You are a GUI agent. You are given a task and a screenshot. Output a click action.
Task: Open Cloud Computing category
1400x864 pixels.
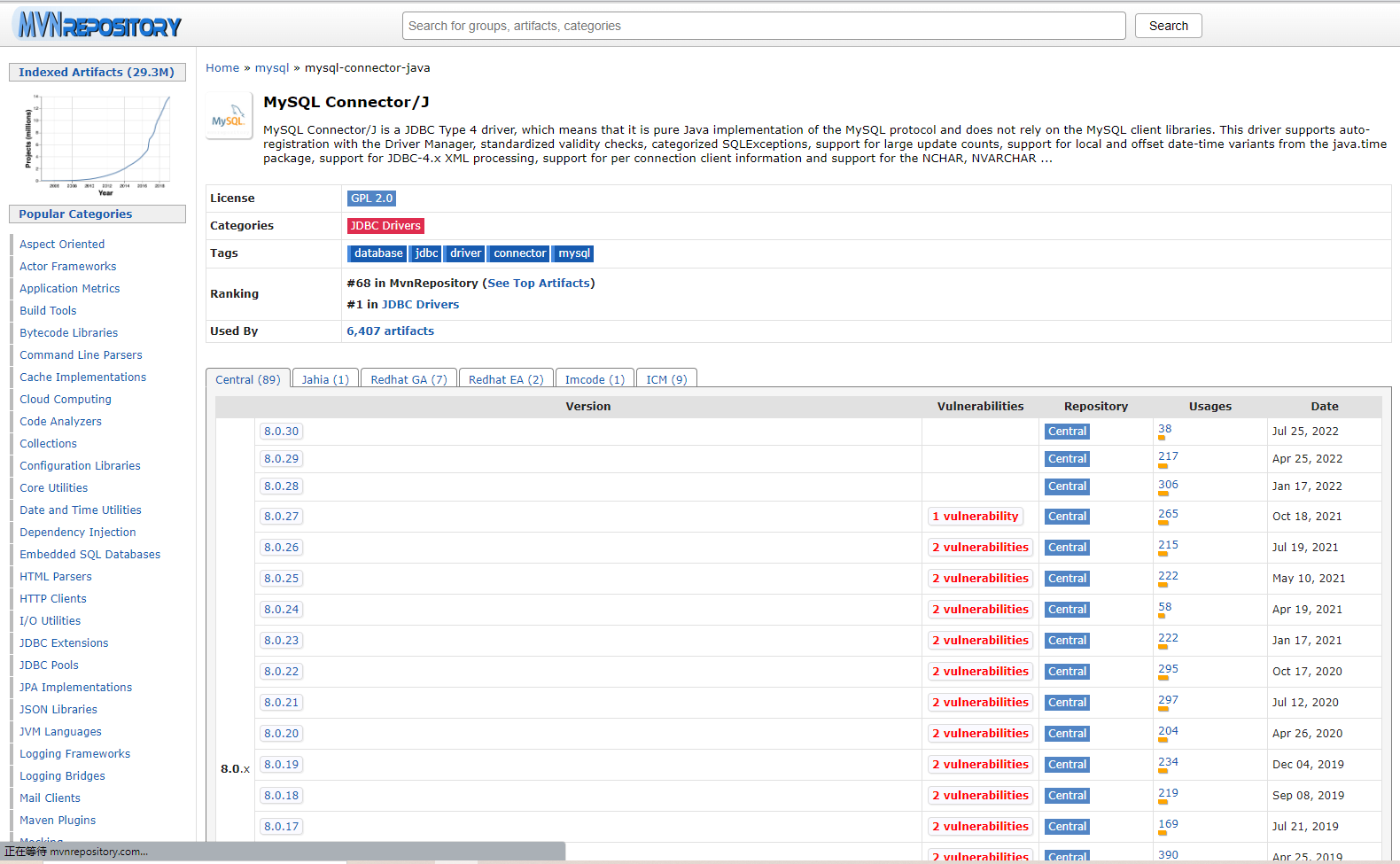coord(66,400)
